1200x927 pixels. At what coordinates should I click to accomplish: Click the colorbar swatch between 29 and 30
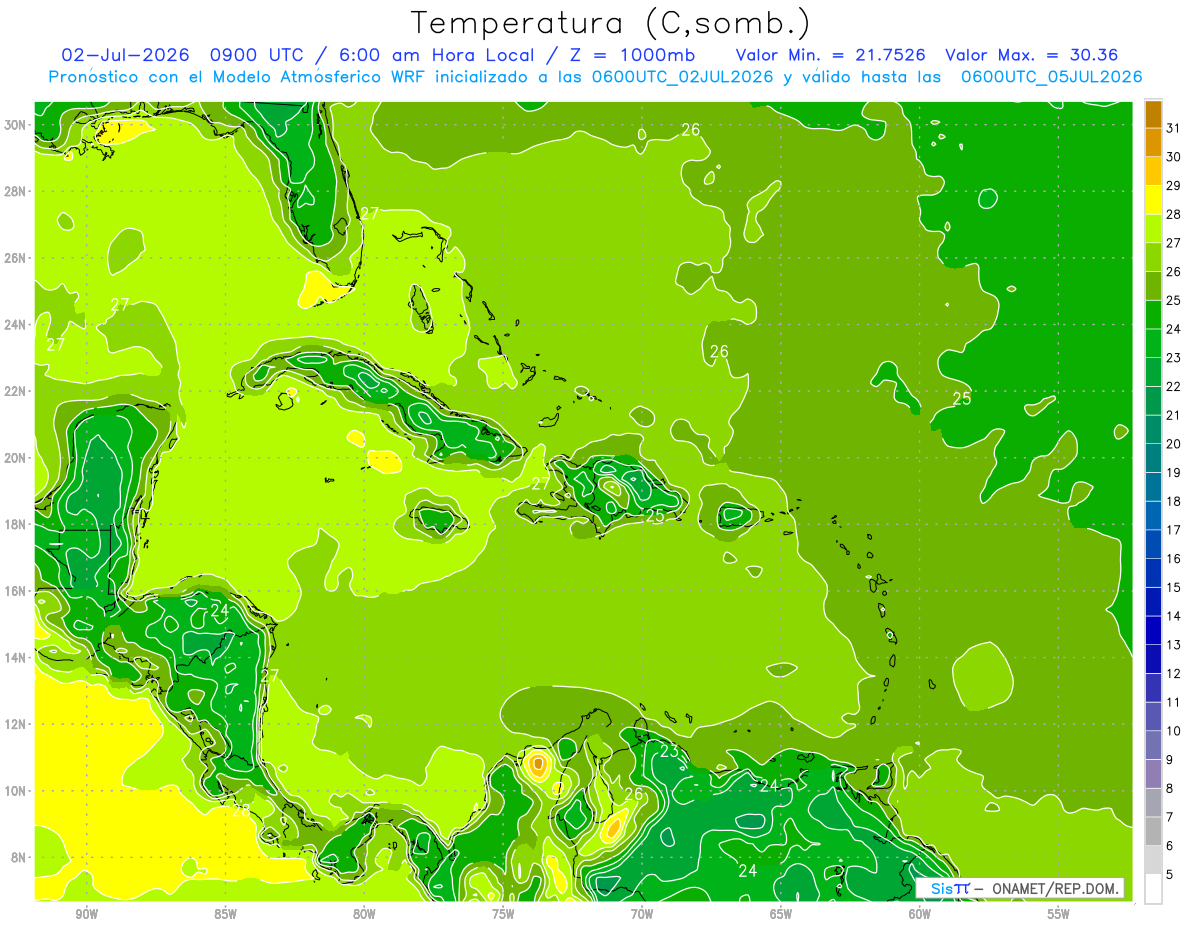pos(1153,170)
